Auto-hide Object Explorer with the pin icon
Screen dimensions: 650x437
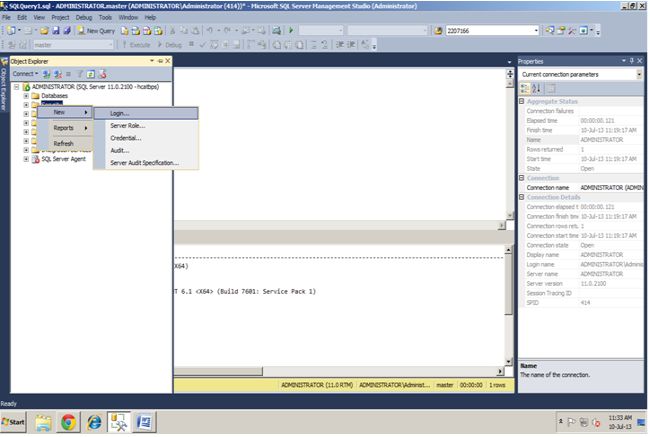(x=160, y=61)
